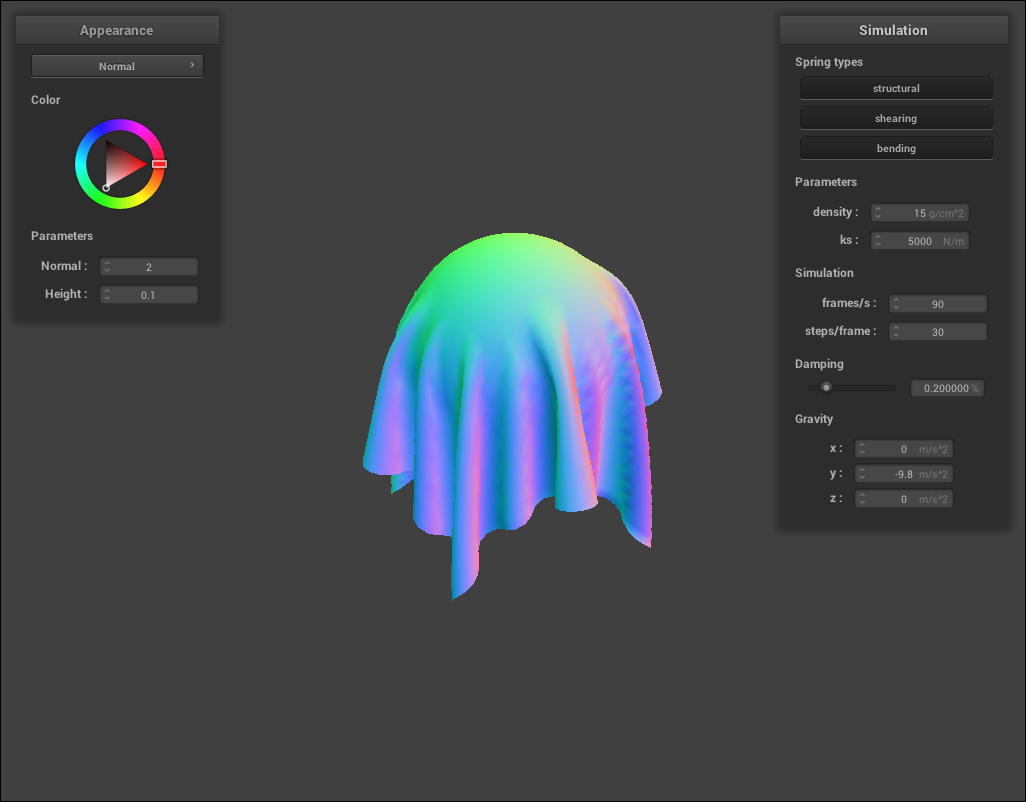The width and height of the screenshot is (1026, 802).
Task: Click the Appearance panel title bar
Action: click(x=117, y=30)
